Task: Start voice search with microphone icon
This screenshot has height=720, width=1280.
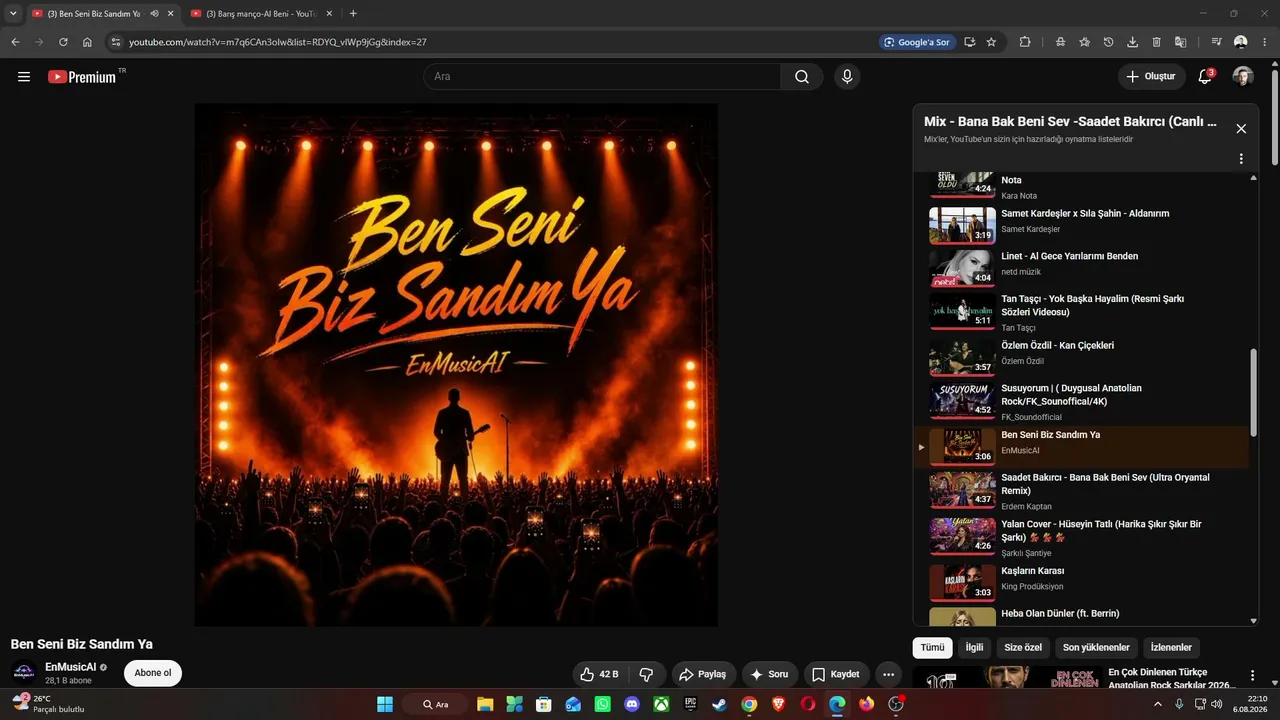Action: (847, 77)
